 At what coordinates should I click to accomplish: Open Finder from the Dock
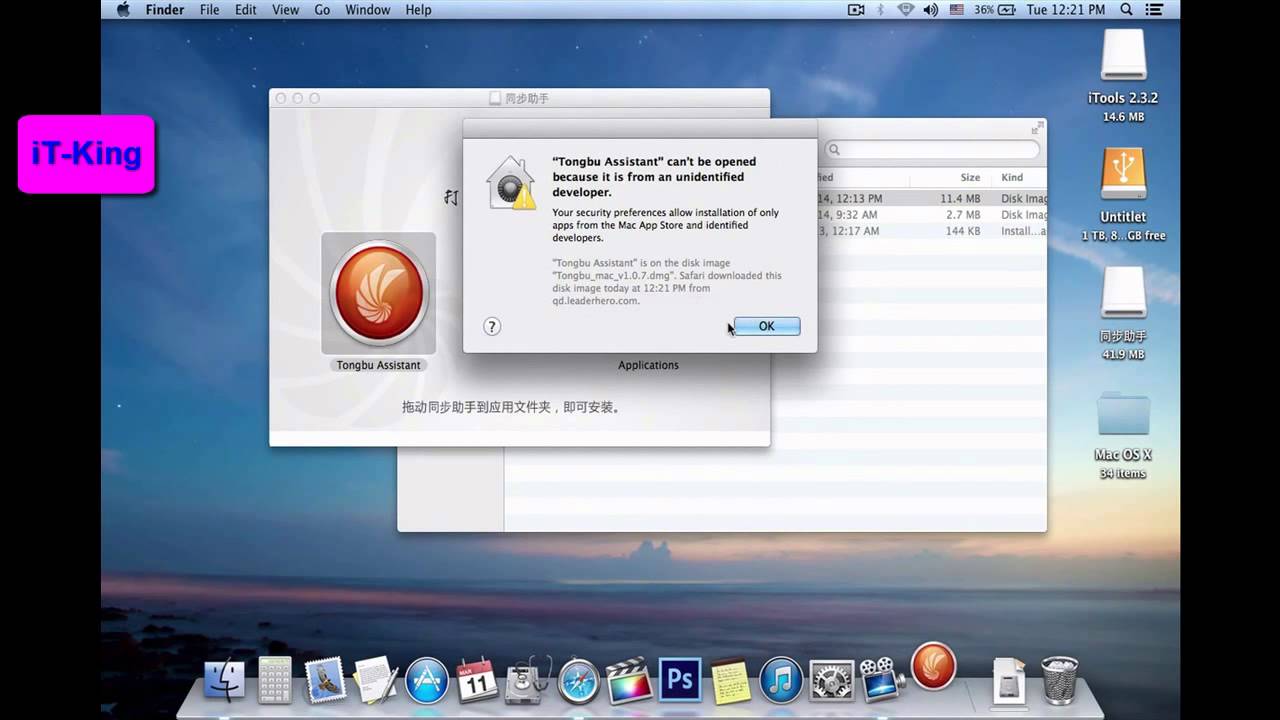coord(224,681)
